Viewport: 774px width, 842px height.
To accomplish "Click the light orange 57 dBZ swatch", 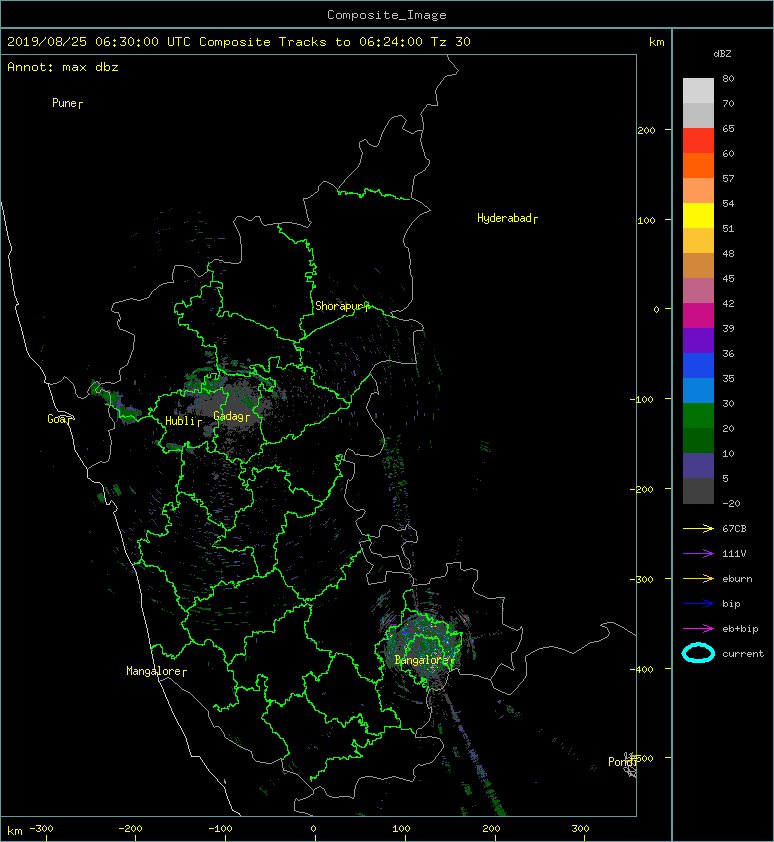I will [x=698, y=191].
